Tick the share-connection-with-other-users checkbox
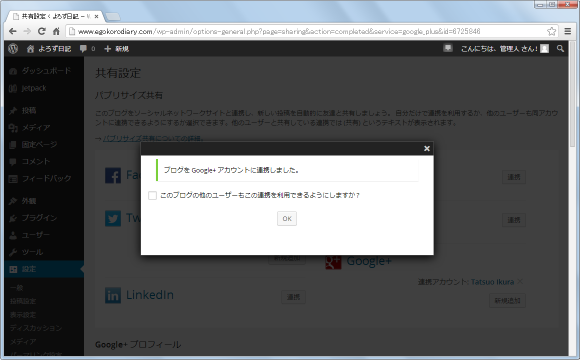580x360 pixels. coord(152,195)
